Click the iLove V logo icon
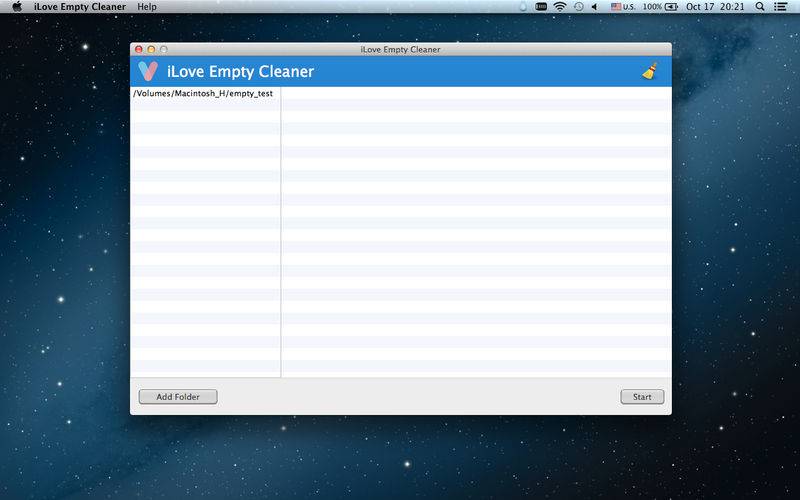The height and width of the screenshot is (500, 800). [x=148, y=71]
